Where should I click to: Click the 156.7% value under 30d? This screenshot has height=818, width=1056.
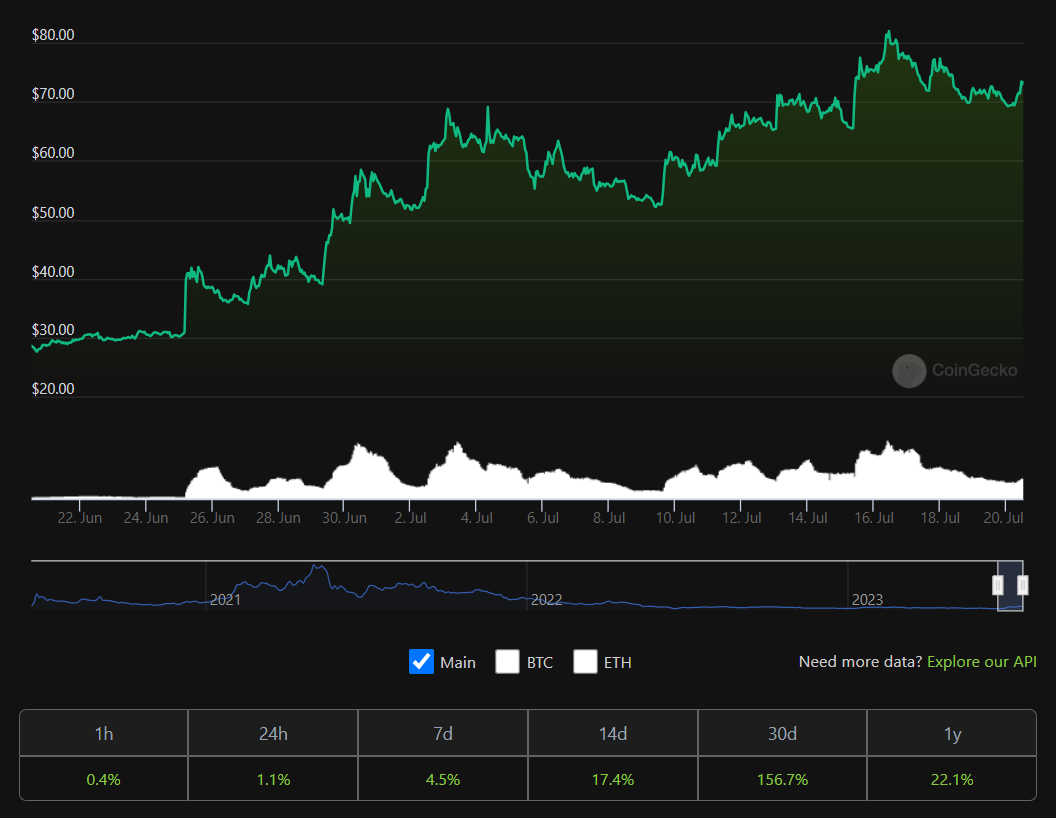point(783,780)
